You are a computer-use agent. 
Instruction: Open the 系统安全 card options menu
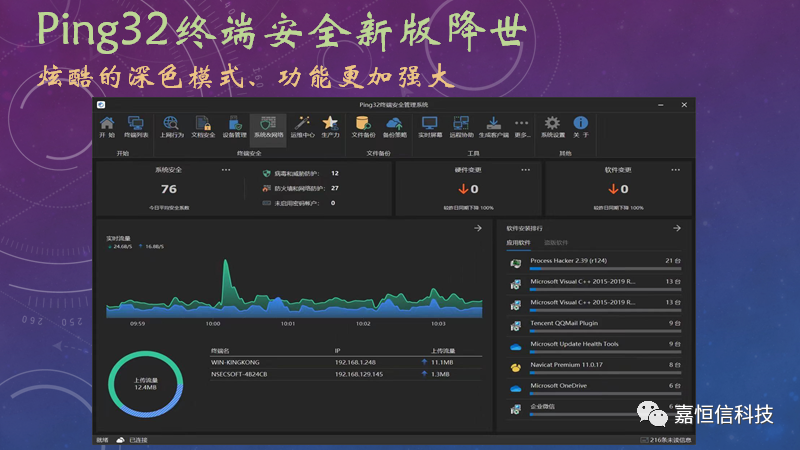click(x=226, y=170)
